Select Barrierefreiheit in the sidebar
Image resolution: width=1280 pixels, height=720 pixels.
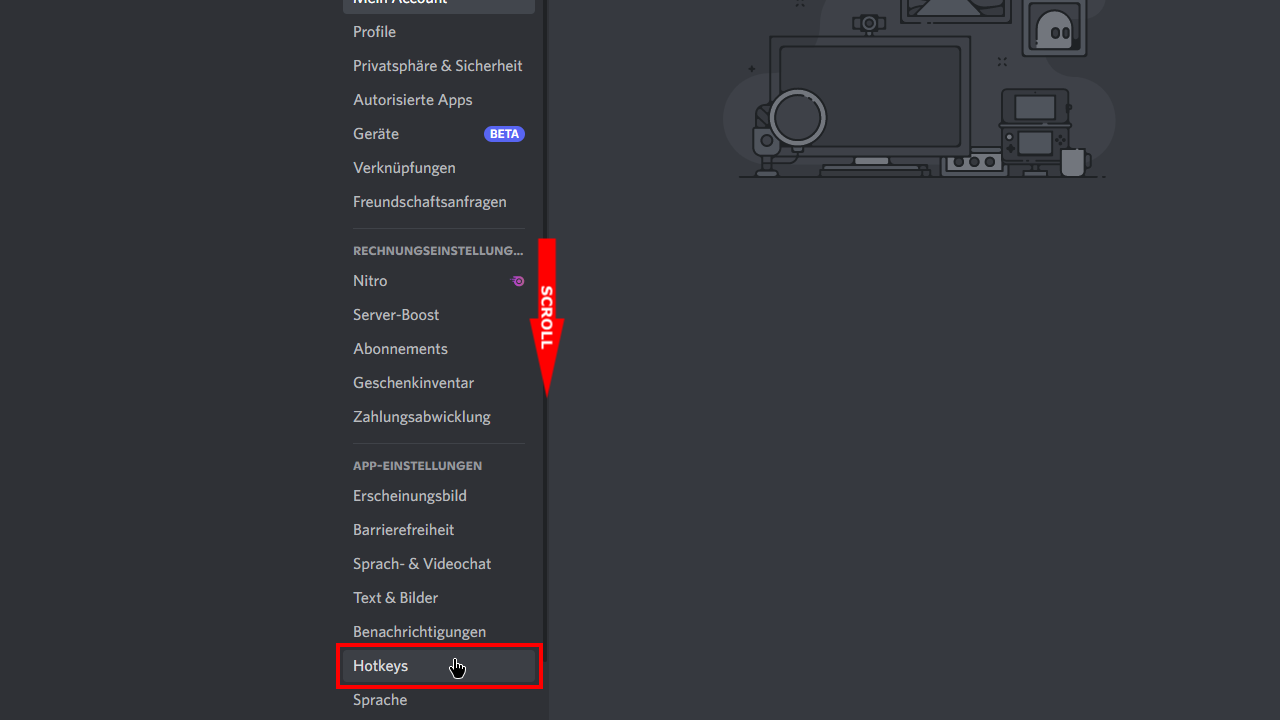[438, 530]
